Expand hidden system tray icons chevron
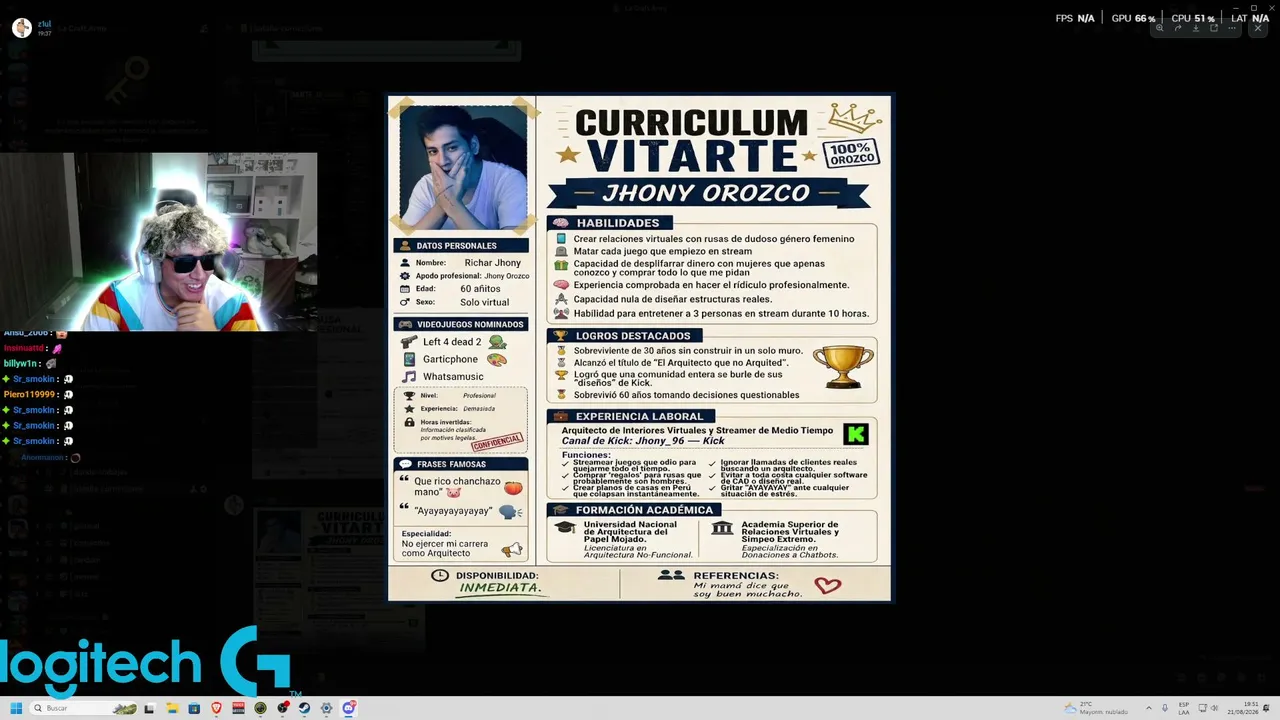The image size is (1280, 720). (1149, 708)
